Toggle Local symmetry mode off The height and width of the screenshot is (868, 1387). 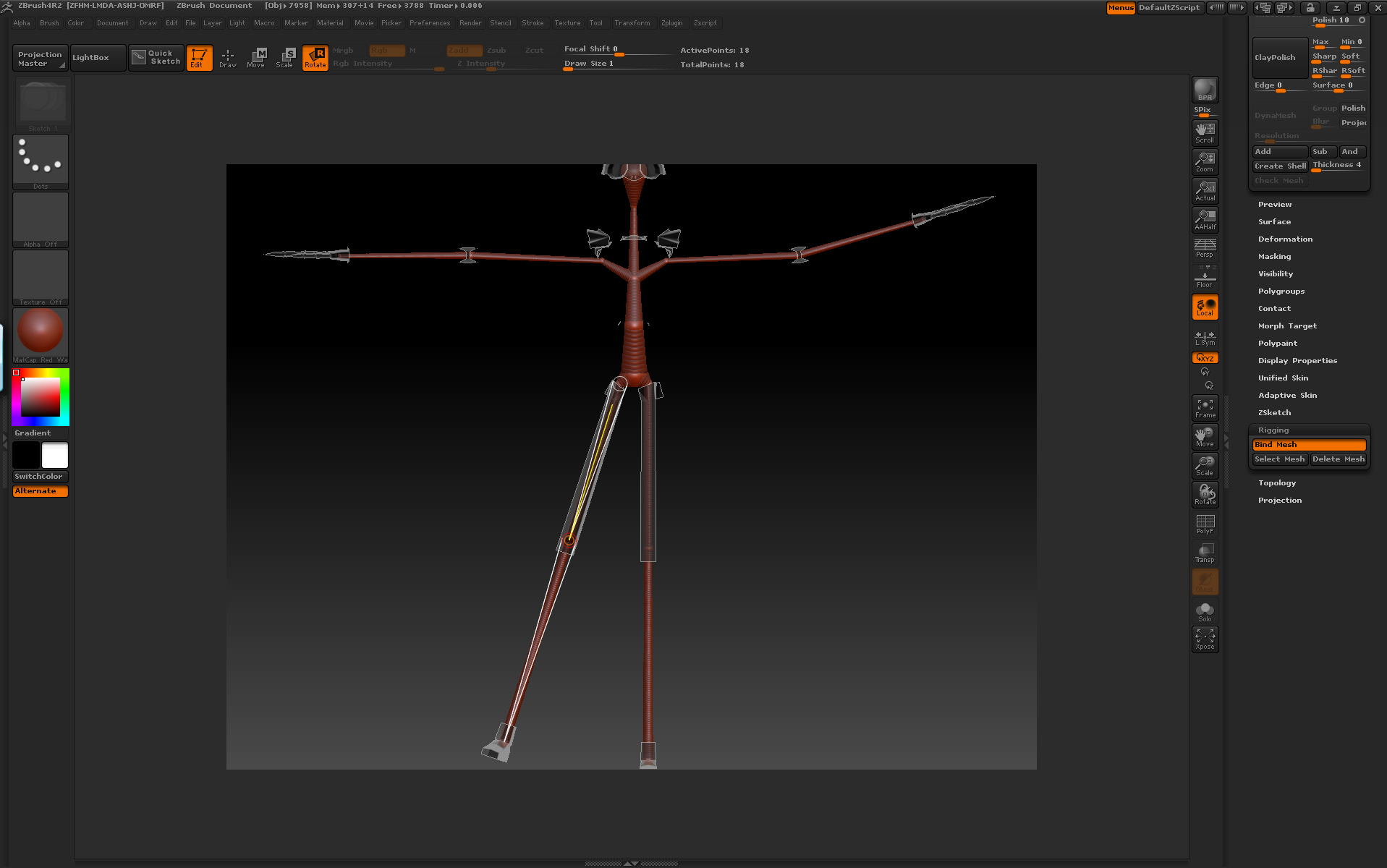point(1205,307)
